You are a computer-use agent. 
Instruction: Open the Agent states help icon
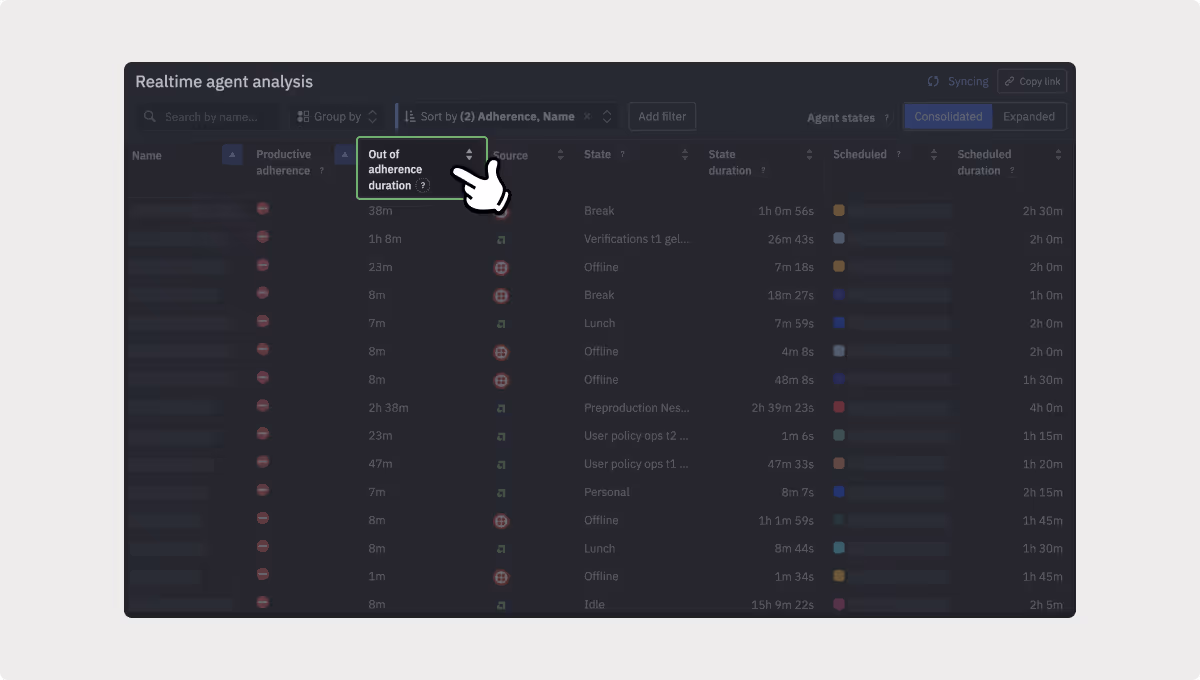coord(886,118)
